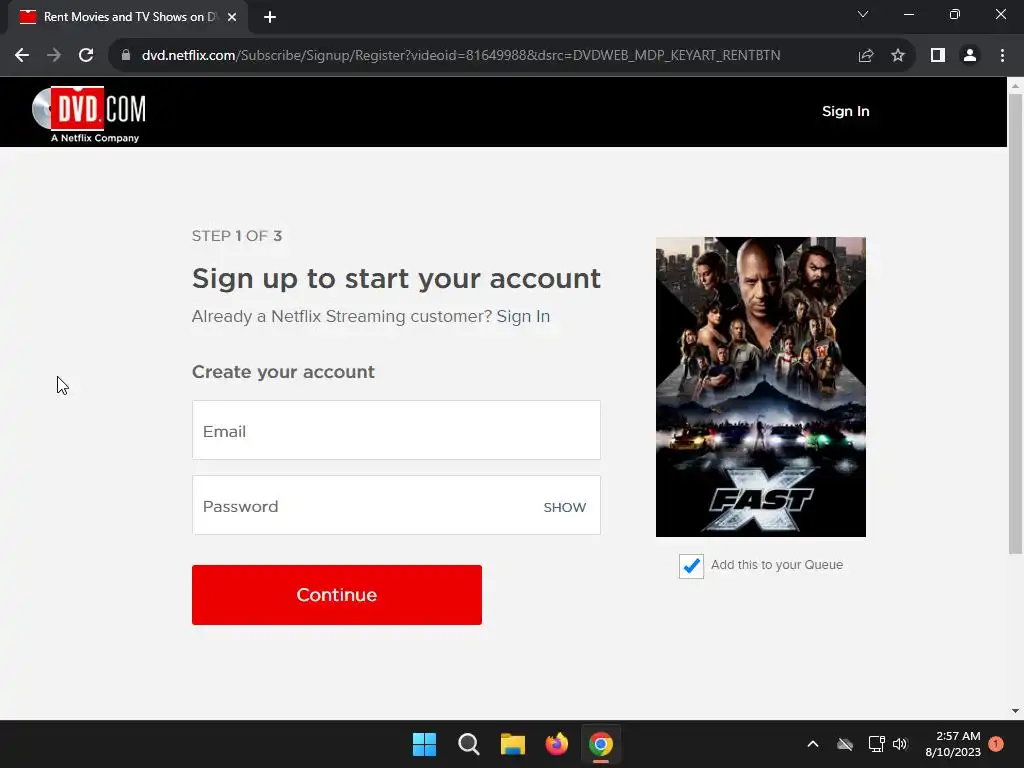The height and width of the screenshot is (768, 1024).
Task: Focus the Password field
Action: [396, 505]
